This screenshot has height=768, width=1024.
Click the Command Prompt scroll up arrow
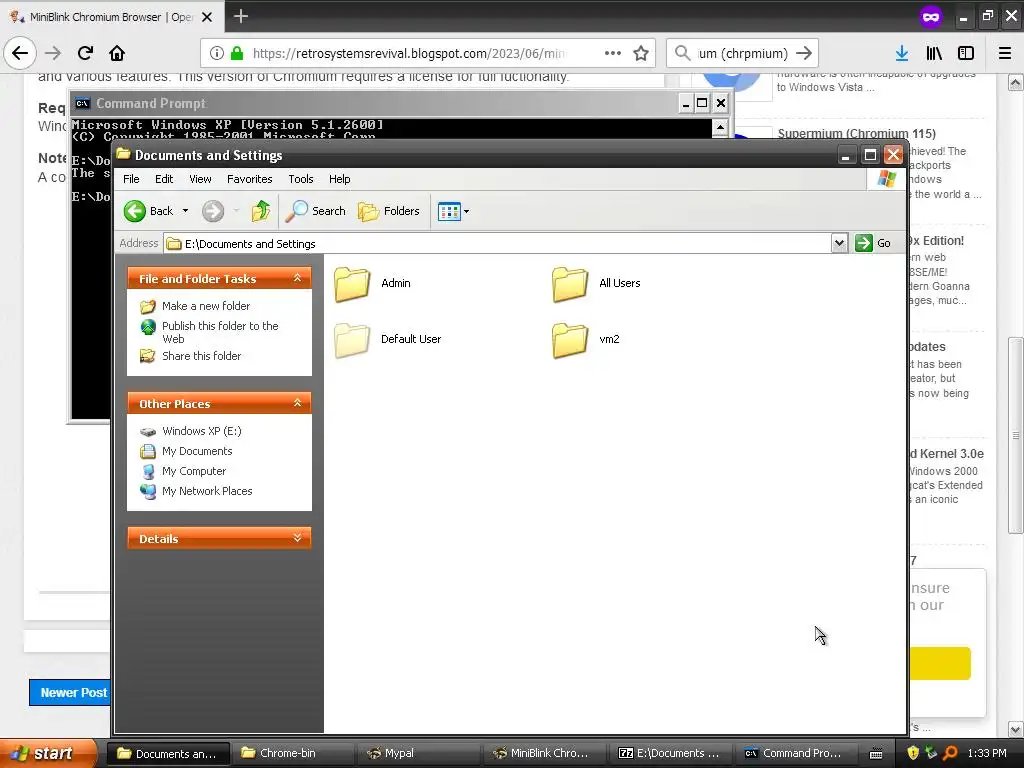(x=720, y=127)
